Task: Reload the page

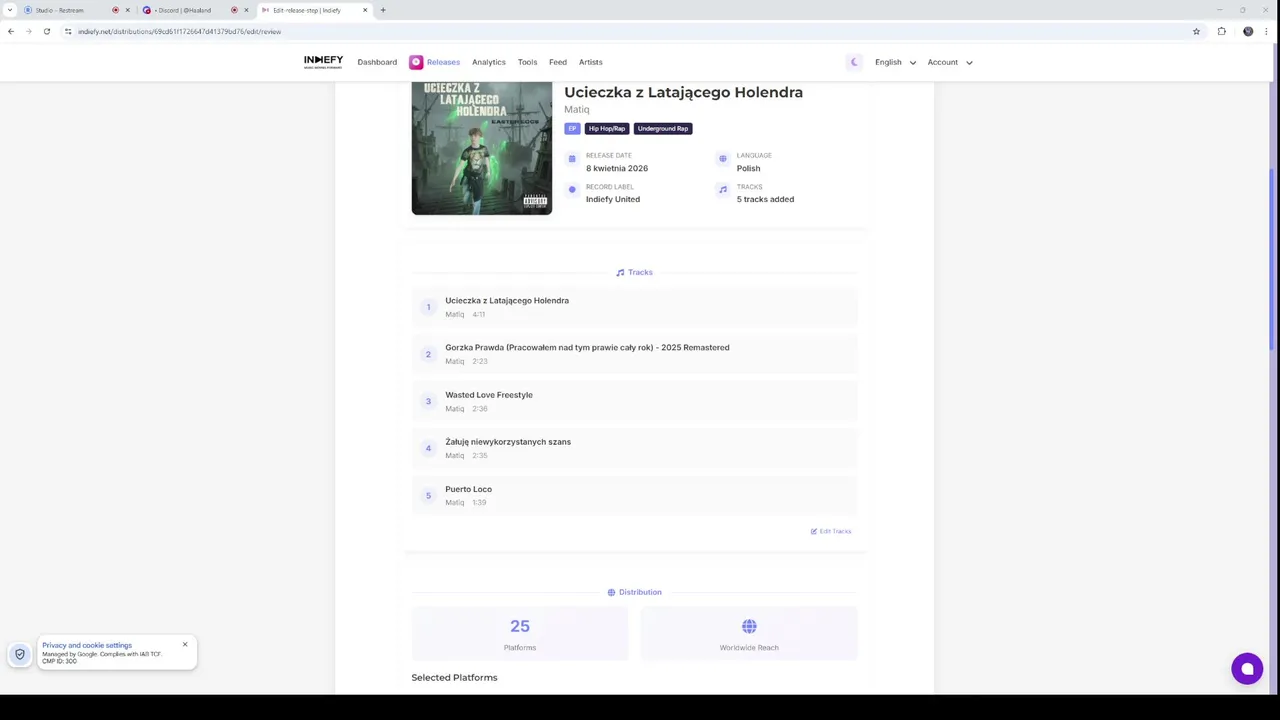Action: 46,31
